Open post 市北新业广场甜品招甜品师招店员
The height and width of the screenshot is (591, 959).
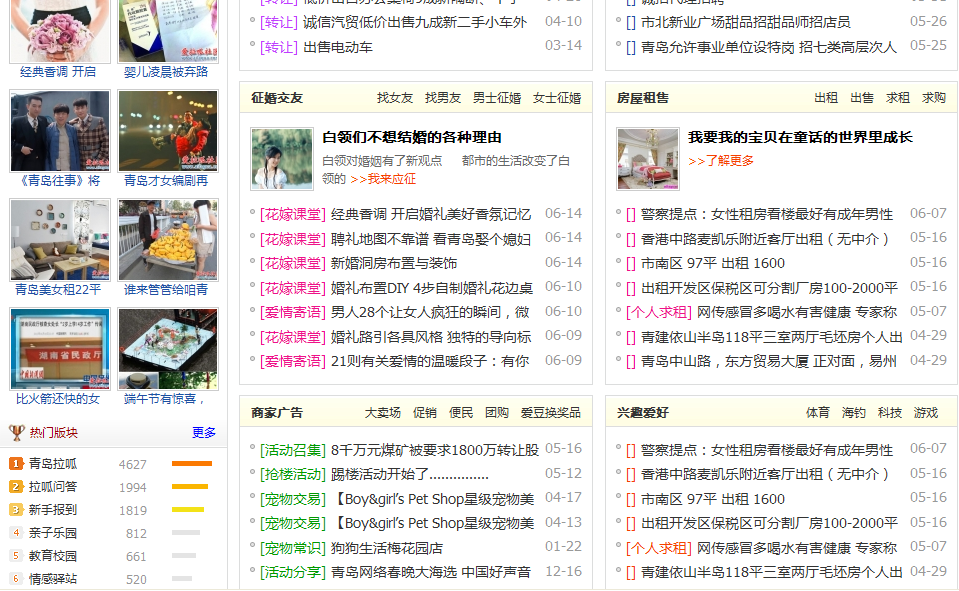(x=746, y=22)
